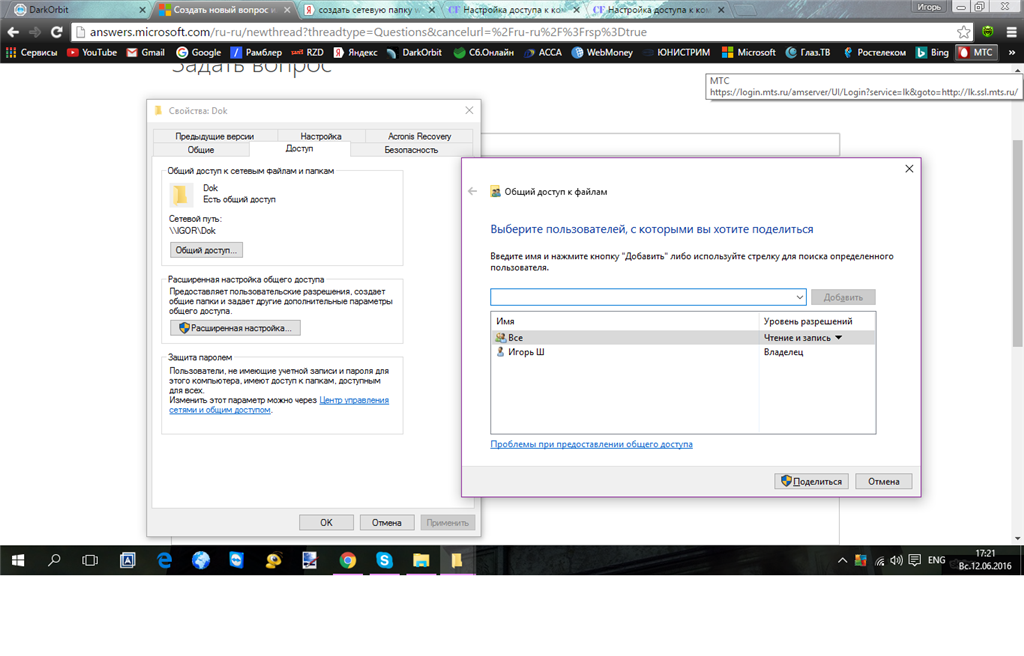
Task: Click the Поделиться button
Action: tap(812, 482)
